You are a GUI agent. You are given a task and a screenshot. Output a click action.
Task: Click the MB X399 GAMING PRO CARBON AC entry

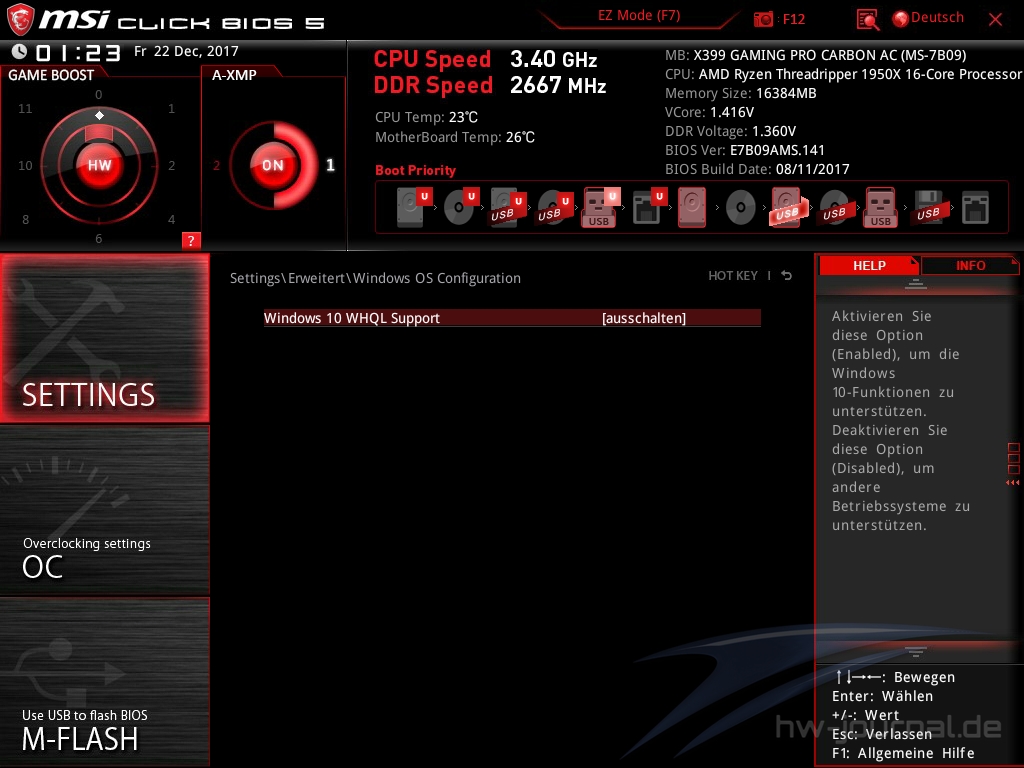[x=816, y=56]
